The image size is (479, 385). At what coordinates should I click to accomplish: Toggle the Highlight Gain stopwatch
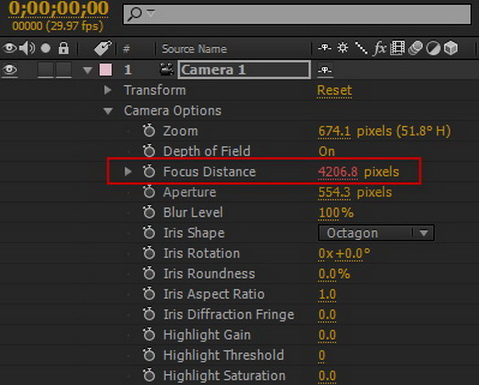149,334
